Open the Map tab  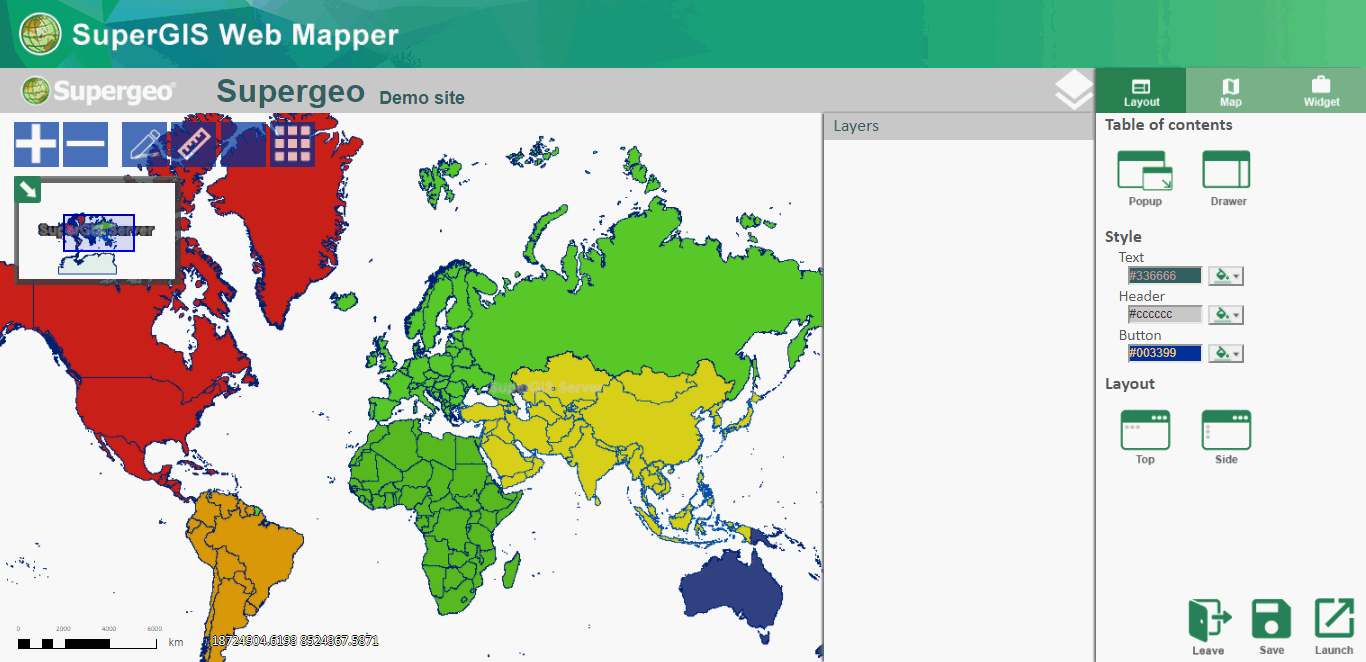click(1231, 91)
